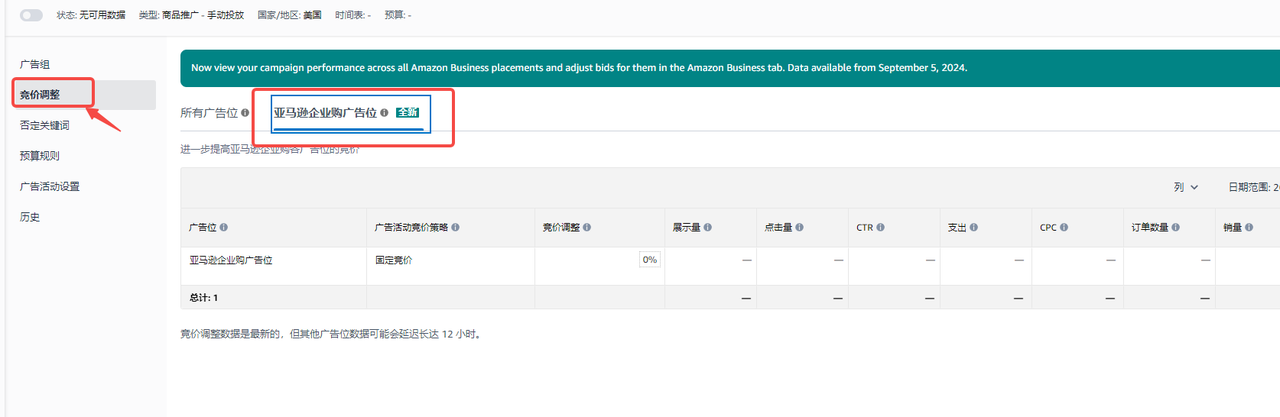Image resolution: width=1280 pixels, height=417 pixels.
Task: Click the 0% bid adjustment input field
Action: coord(649,259)
